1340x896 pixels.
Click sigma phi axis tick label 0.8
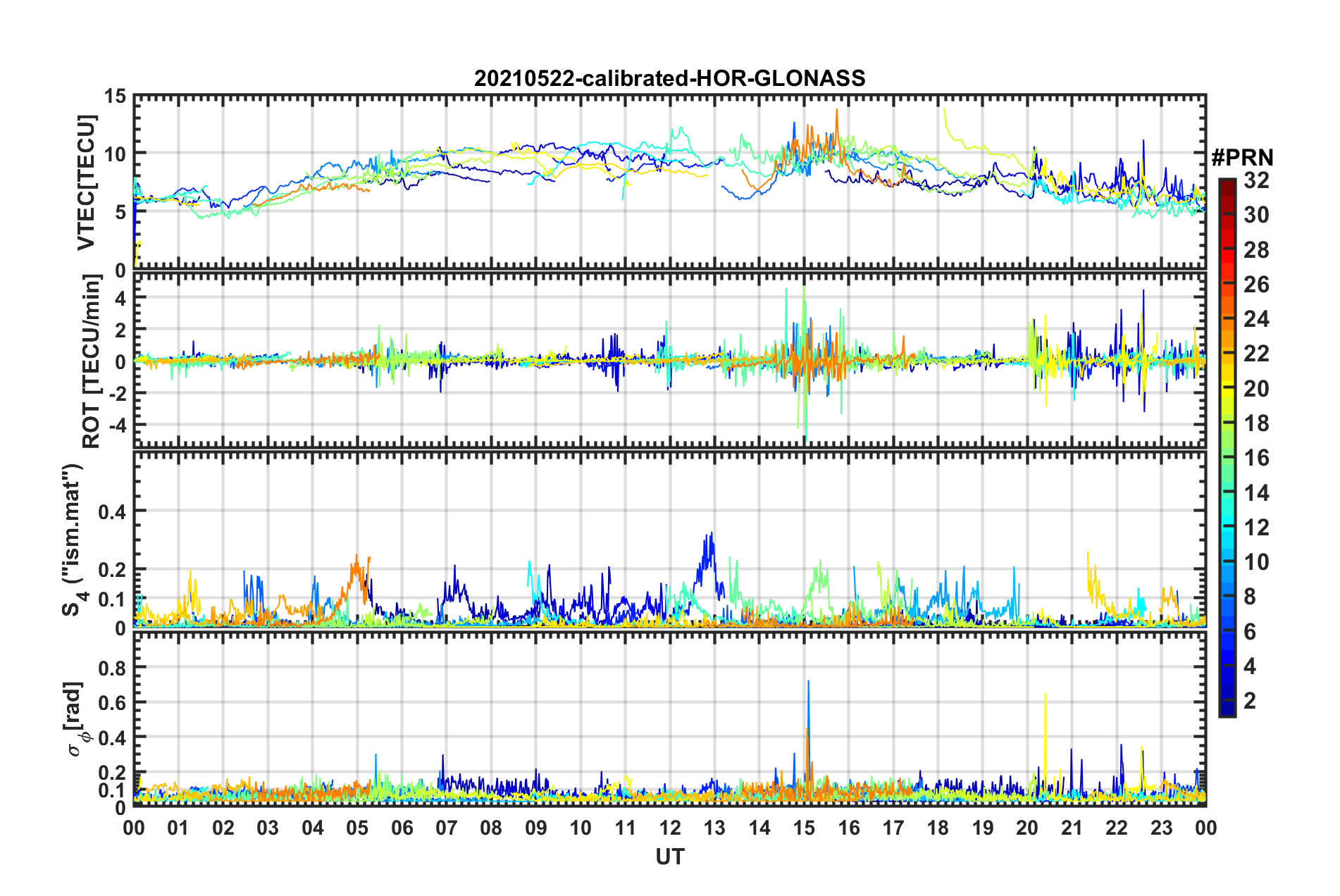(112, 668)
